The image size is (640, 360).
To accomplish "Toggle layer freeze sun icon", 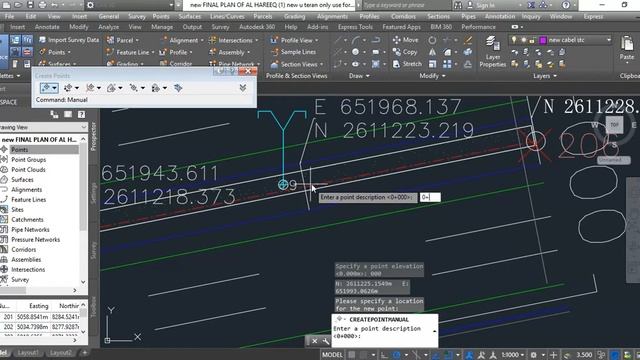I will pos(523,40).
